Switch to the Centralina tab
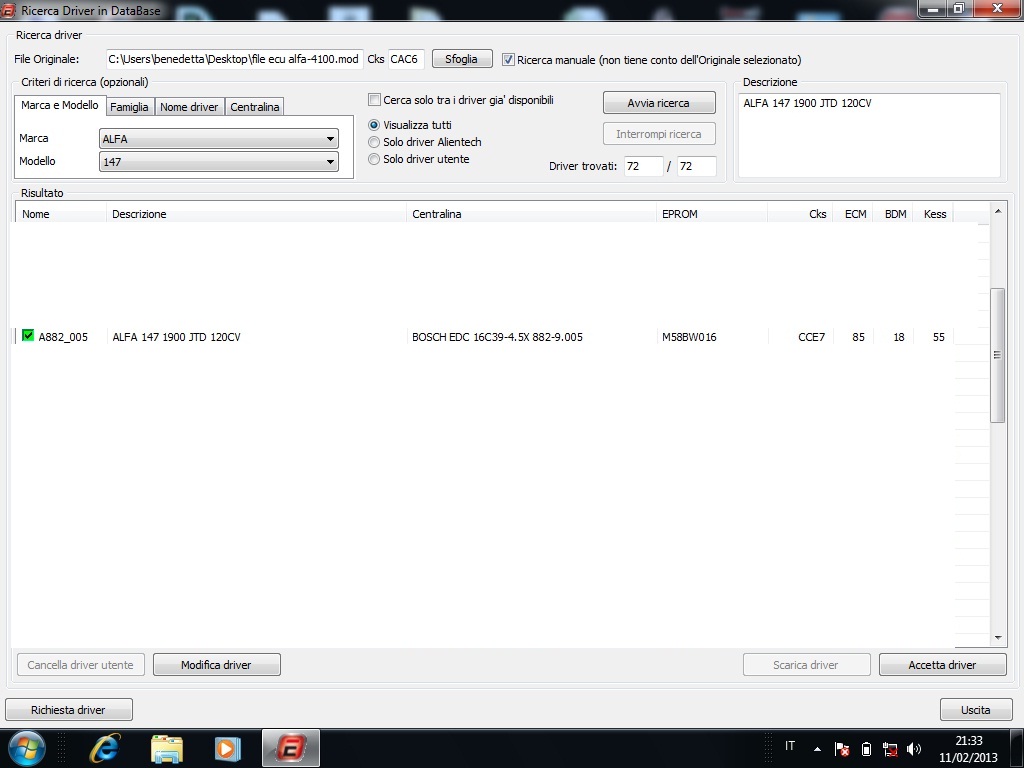This screenshot has height=768, width=1024. (255, 106)
